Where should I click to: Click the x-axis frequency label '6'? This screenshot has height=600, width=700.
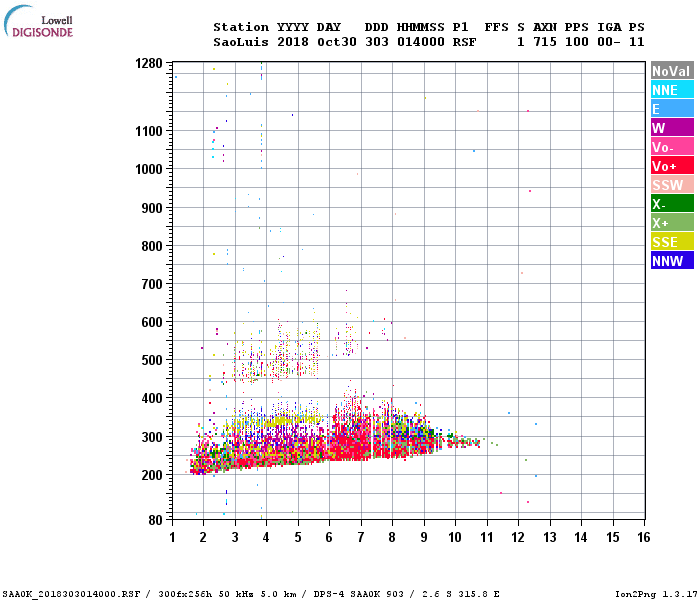coord(329,537)
